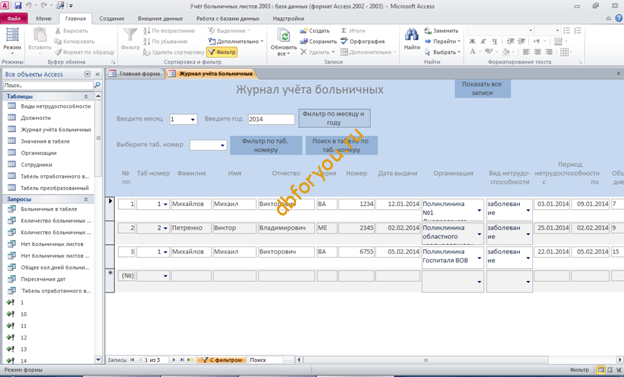This screenshot has width=624, height=377.
Task: Switch to Работа с базами данных tab
Action: tap(228, 19)
